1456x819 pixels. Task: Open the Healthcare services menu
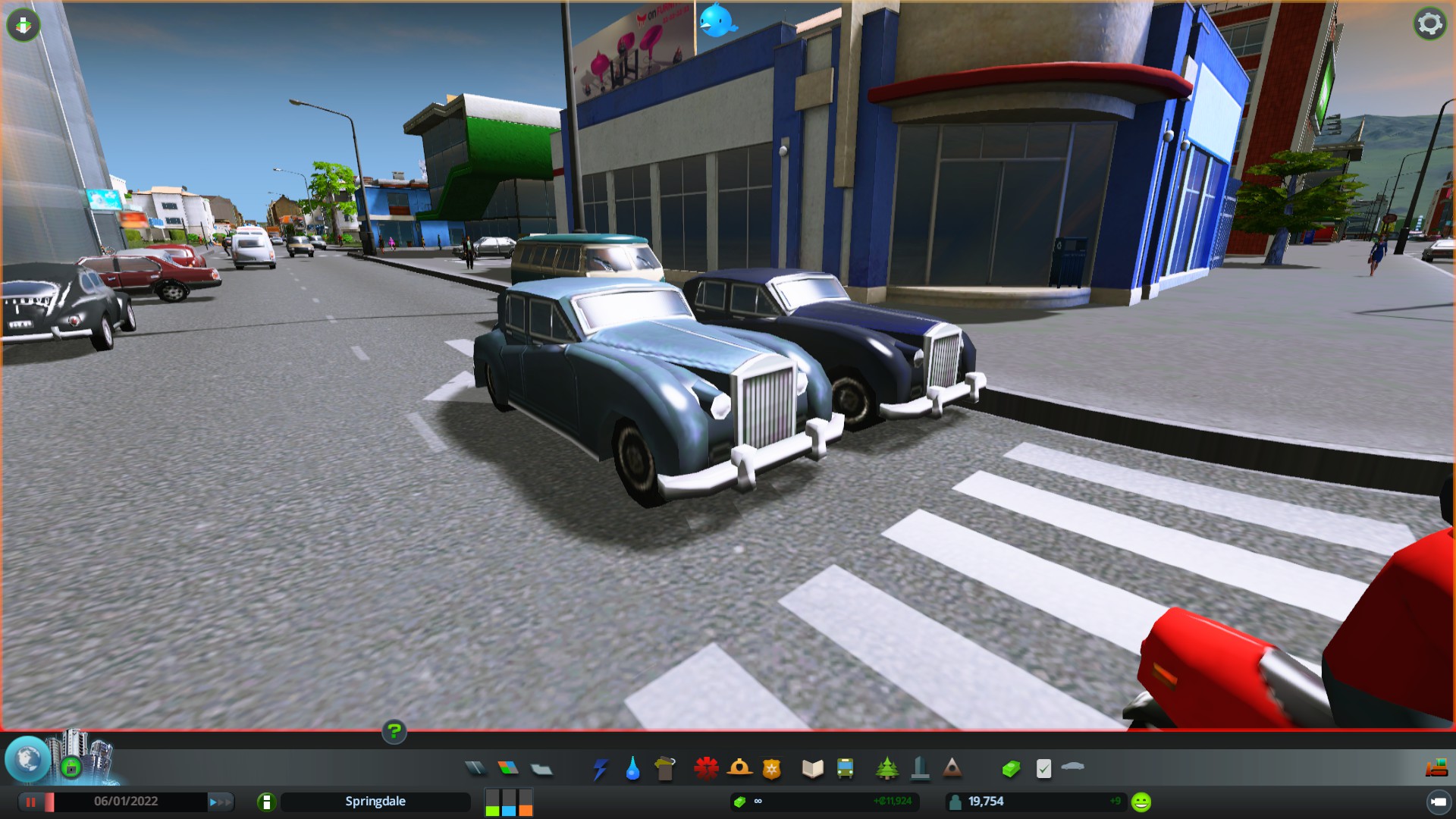click(x=706, y=769)
